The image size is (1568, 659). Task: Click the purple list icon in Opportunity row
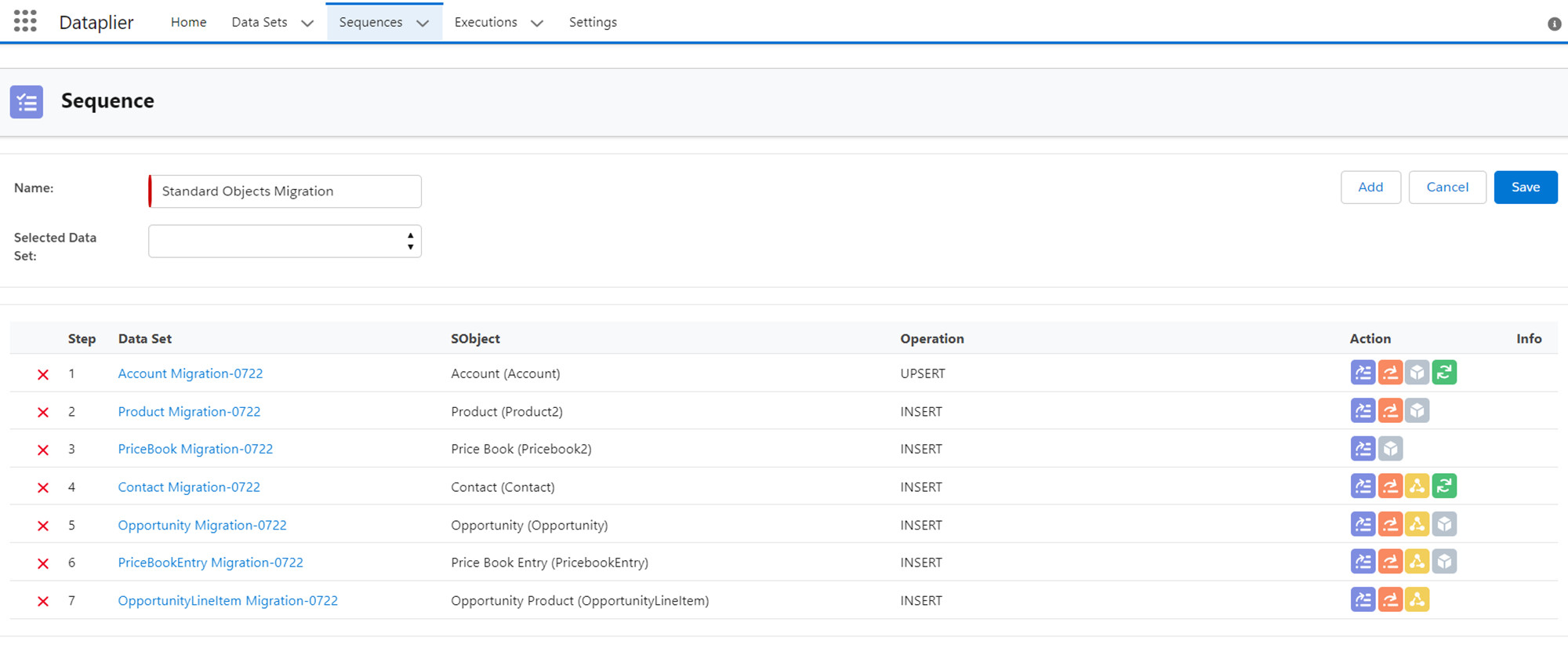[x=1363, y=524]
